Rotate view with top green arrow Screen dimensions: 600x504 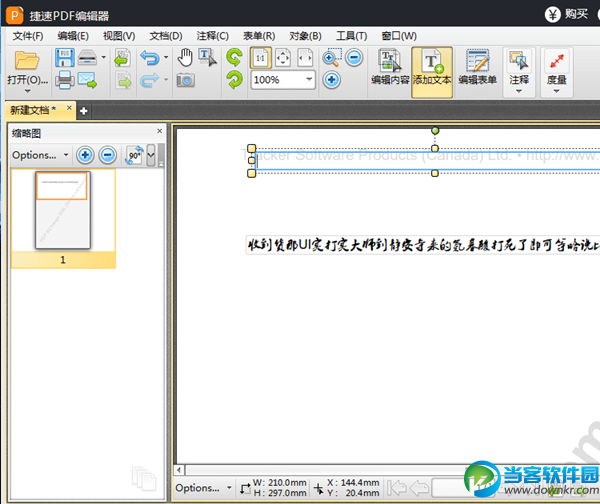click(234, 57)
